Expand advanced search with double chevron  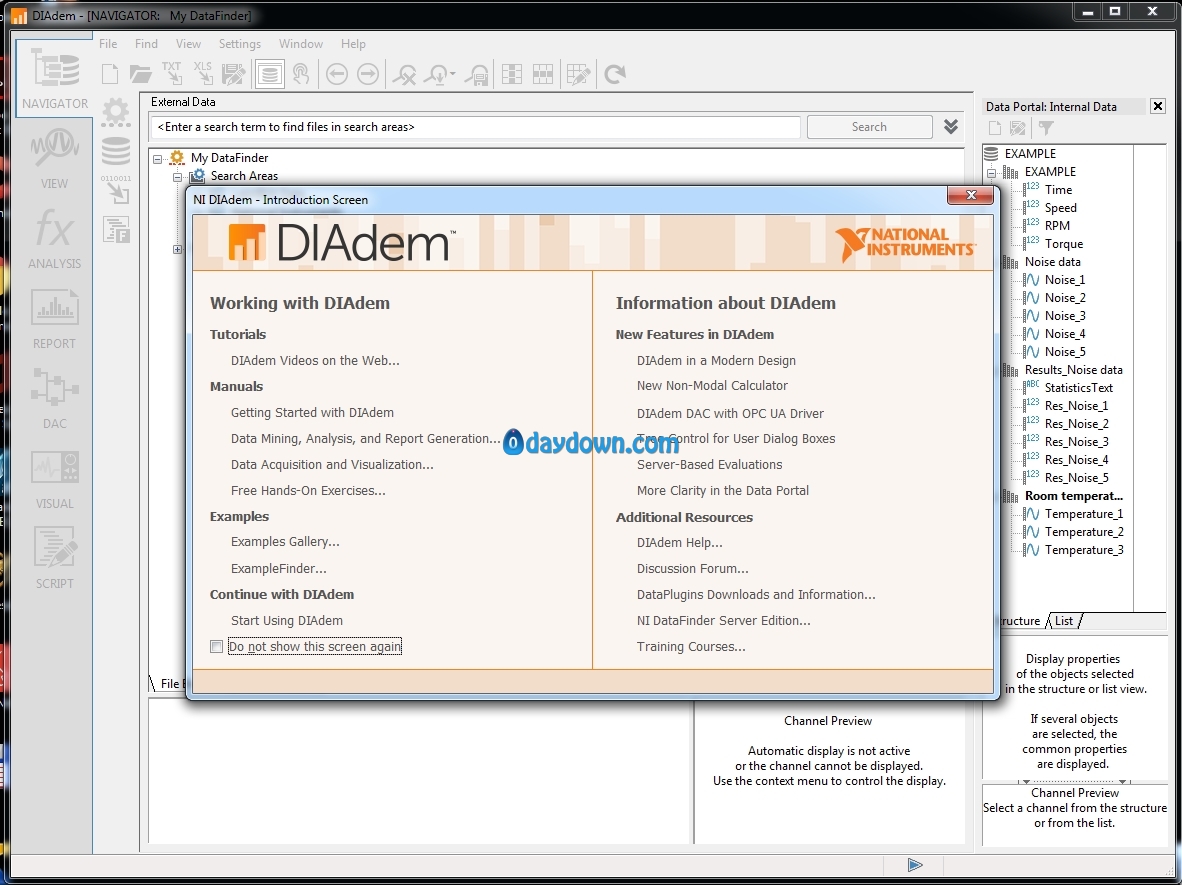pyautogui.click(x=951, y=127)
